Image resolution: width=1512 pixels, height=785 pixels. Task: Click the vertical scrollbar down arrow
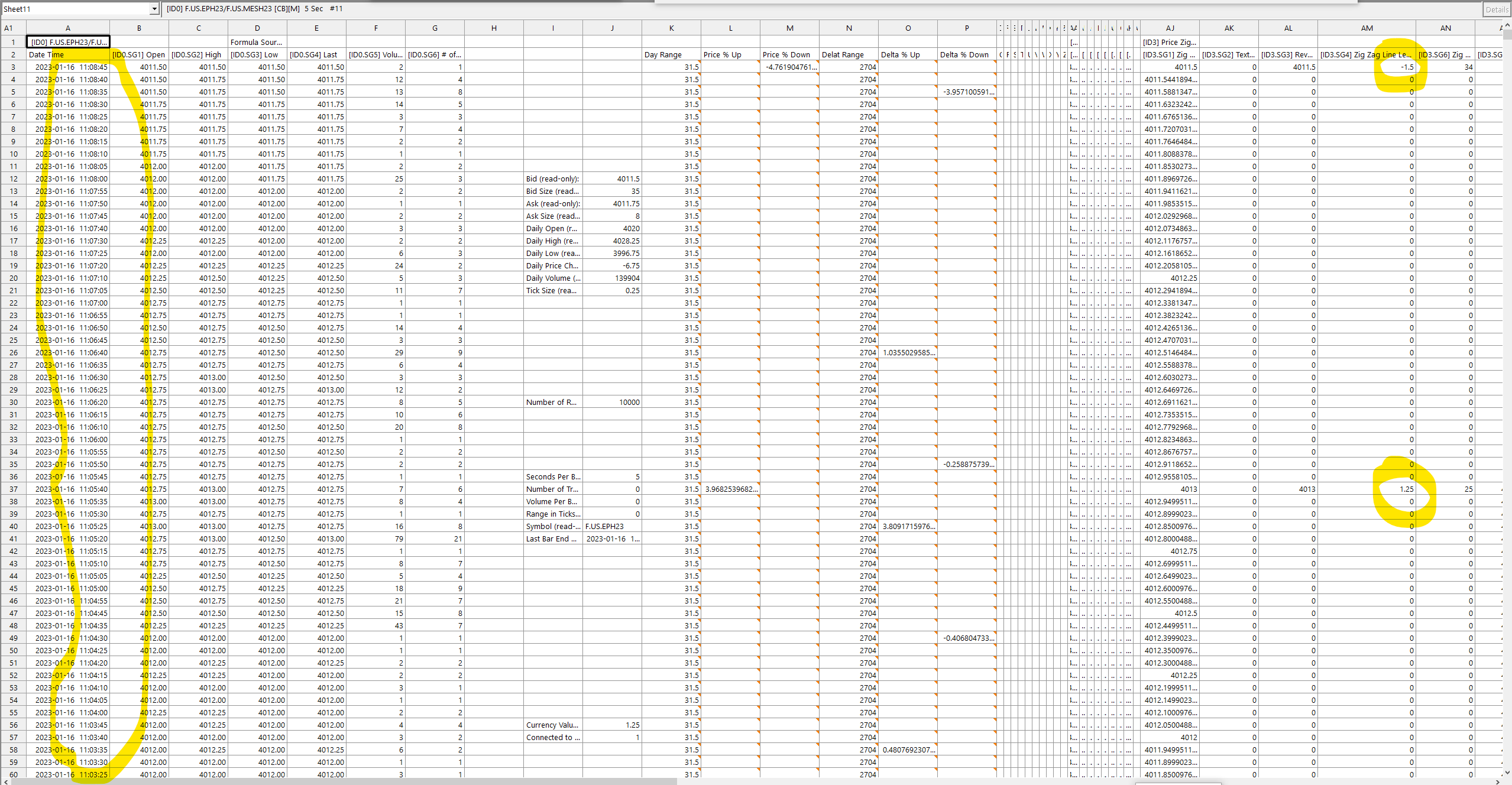click(1507, 772)
